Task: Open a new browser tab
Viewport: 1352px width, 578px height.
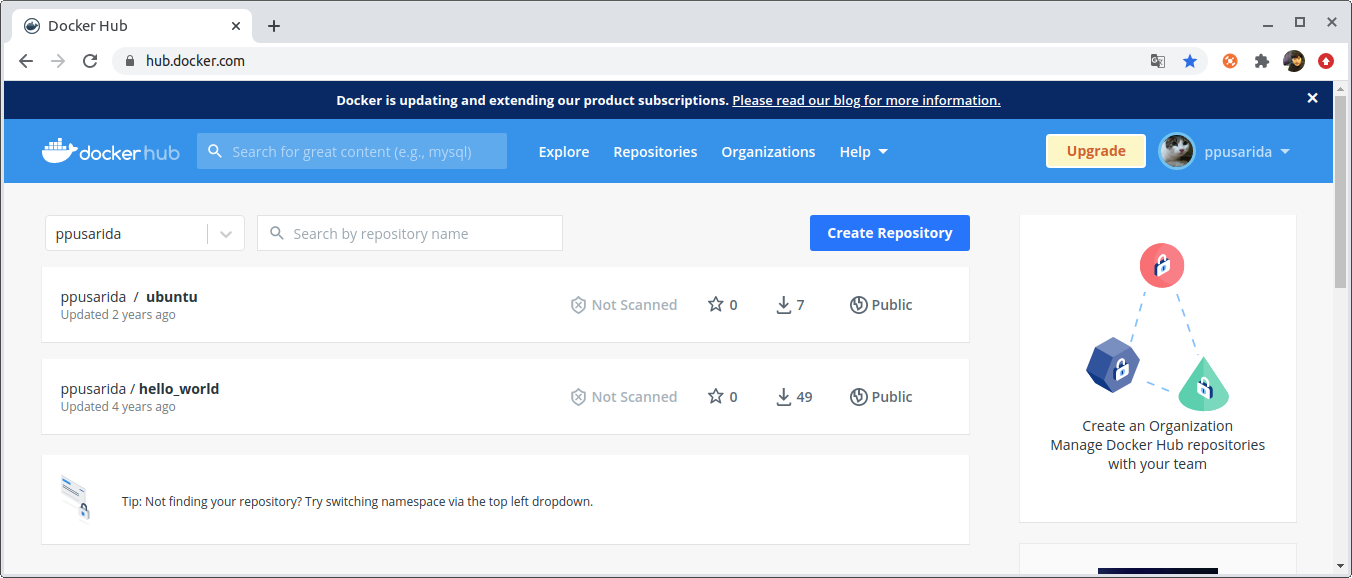Action: (274, 26)
